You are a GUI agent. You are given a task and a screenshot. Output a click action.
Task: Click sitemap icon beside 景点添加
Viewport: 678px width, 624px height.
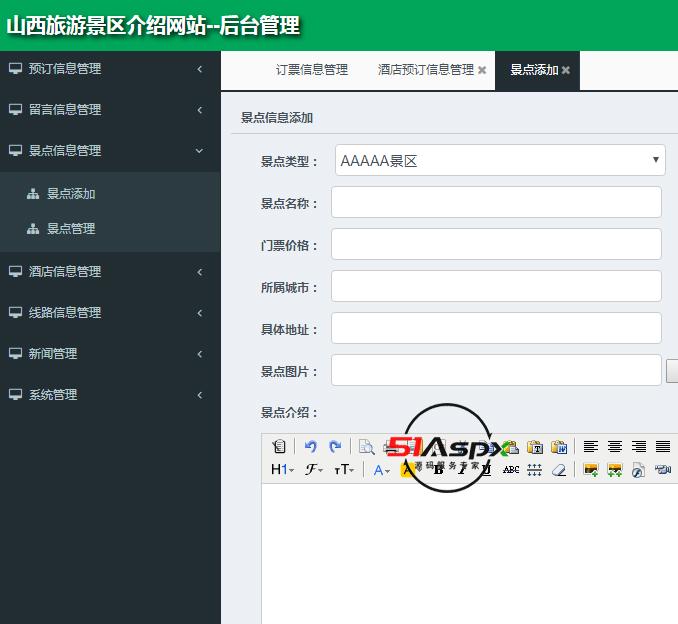click(x=33, y=193)
